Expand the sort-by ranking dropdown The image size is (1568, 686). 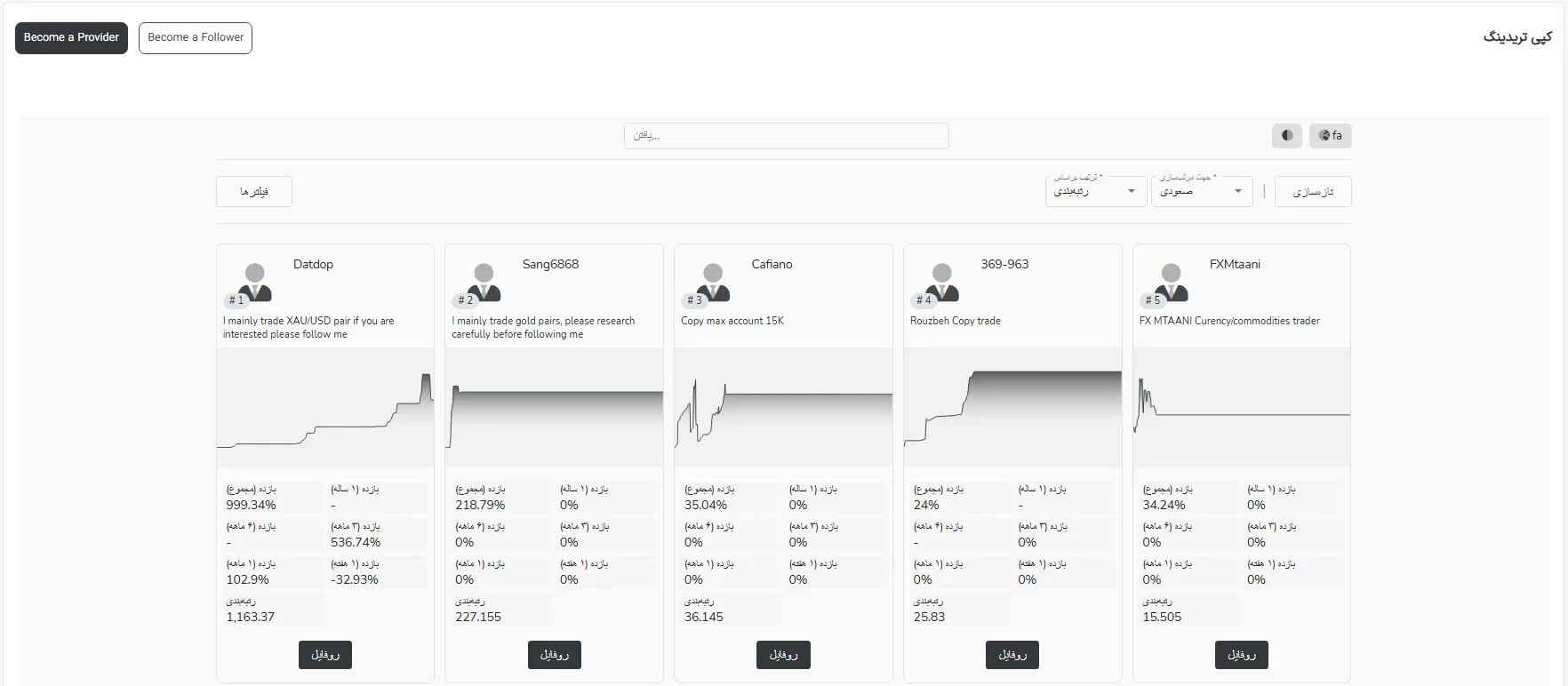pos(1095,191)
